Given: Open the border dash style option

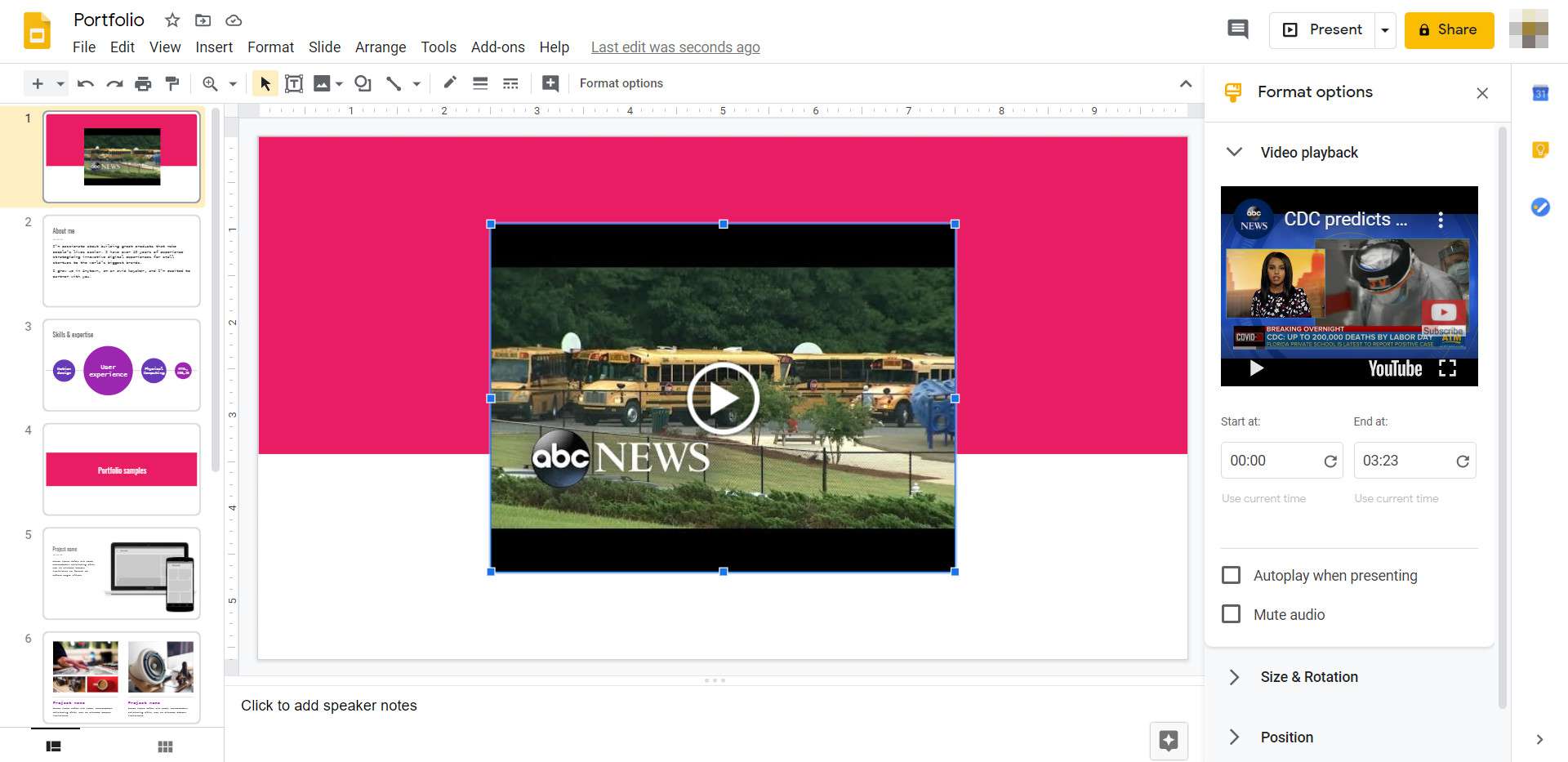Looking at the screenshot, I should click(x=510, y=83).
